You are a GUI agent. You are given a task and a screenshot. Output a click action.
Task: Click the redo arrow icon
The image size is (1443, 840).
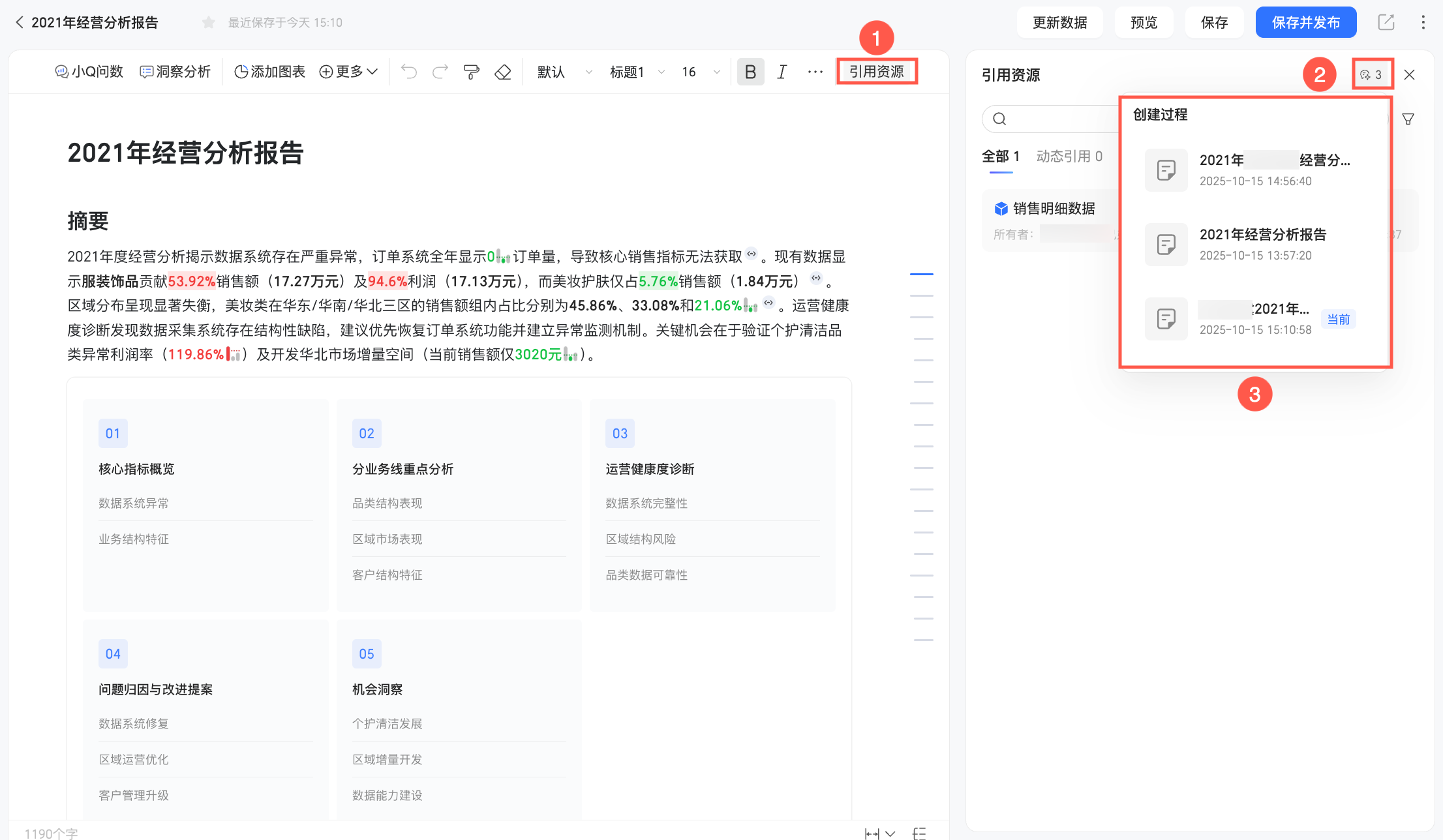pyautogui.click(x=440, y=72)
